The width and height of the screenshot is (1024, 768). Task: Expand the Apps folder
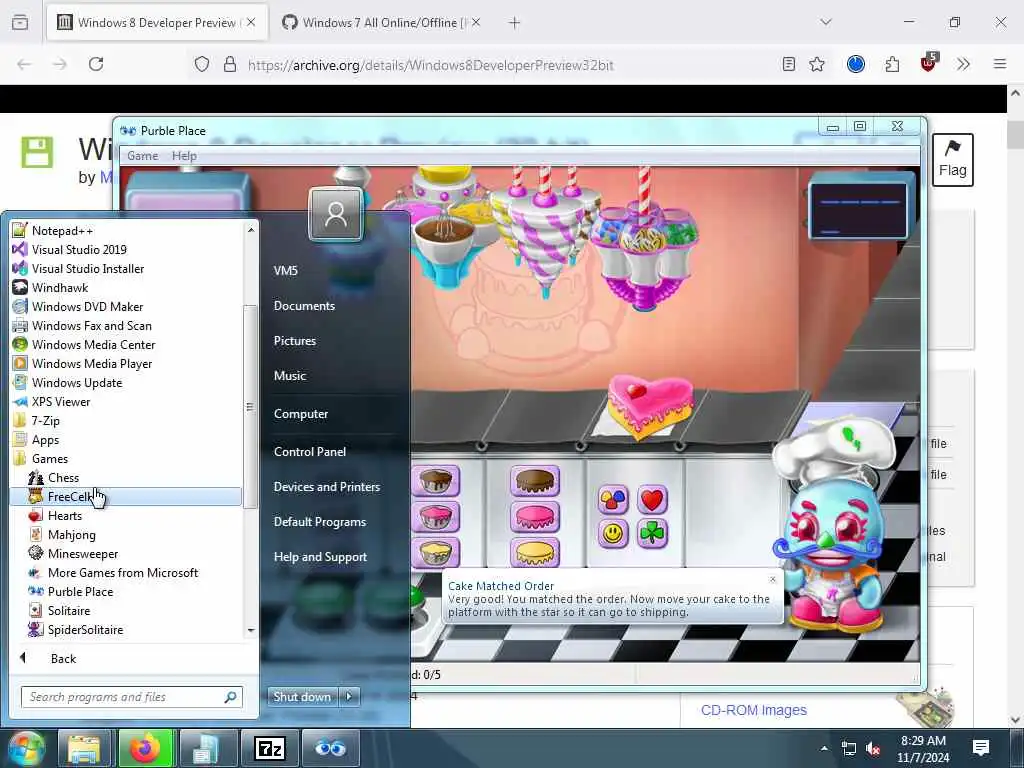125,440
